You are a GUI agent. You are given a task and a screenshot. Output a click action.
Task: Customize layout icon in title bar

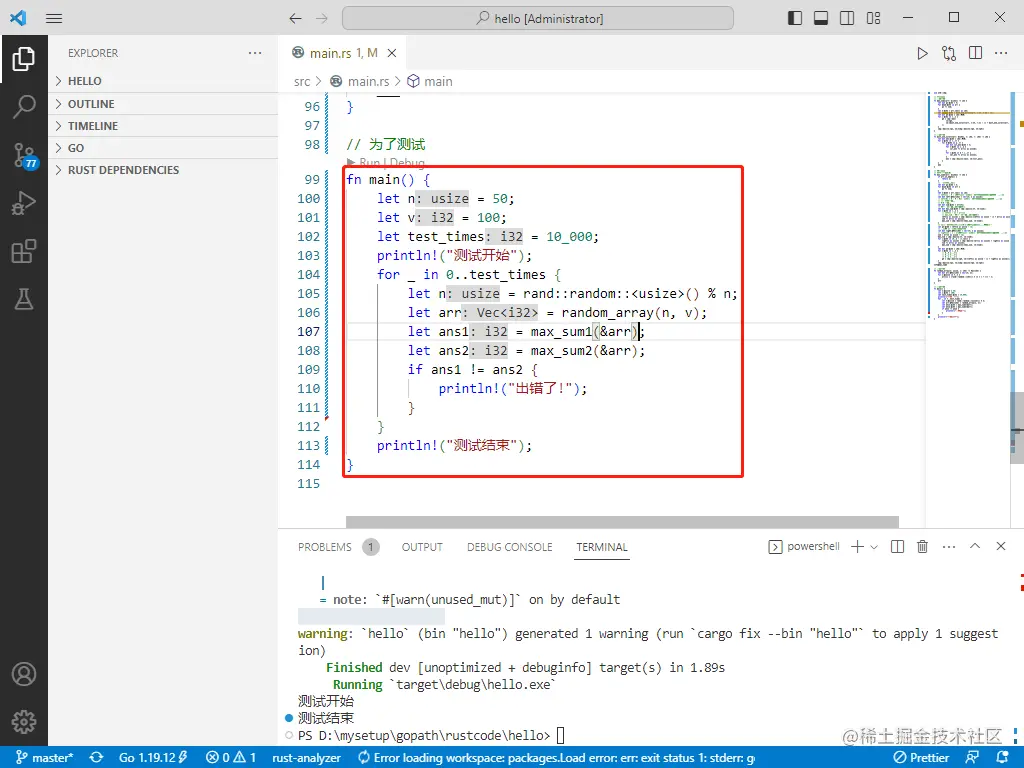click(874, 18)
